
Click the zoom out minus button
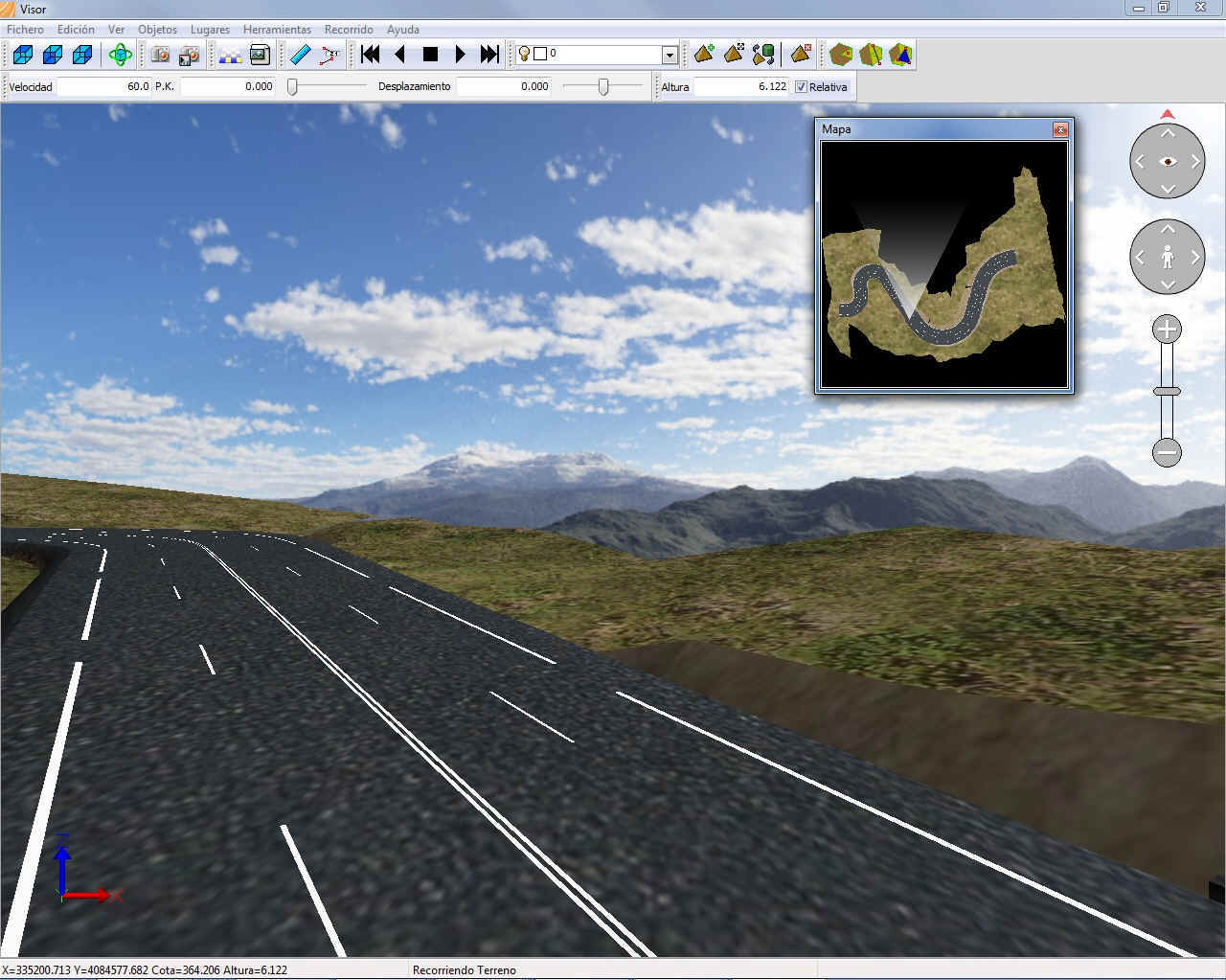1167,452
